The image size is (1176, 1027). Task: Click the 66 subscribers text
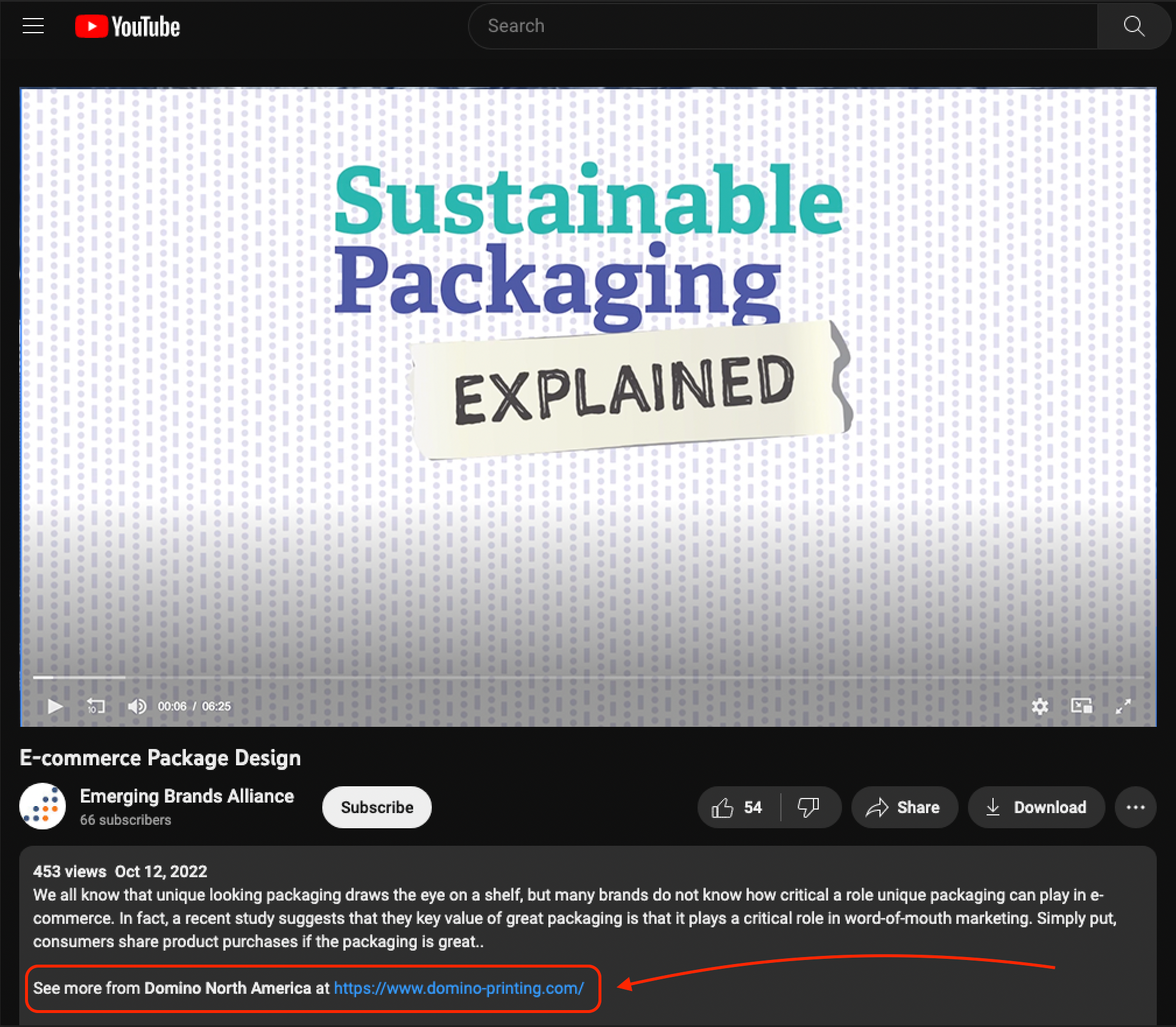125,820
